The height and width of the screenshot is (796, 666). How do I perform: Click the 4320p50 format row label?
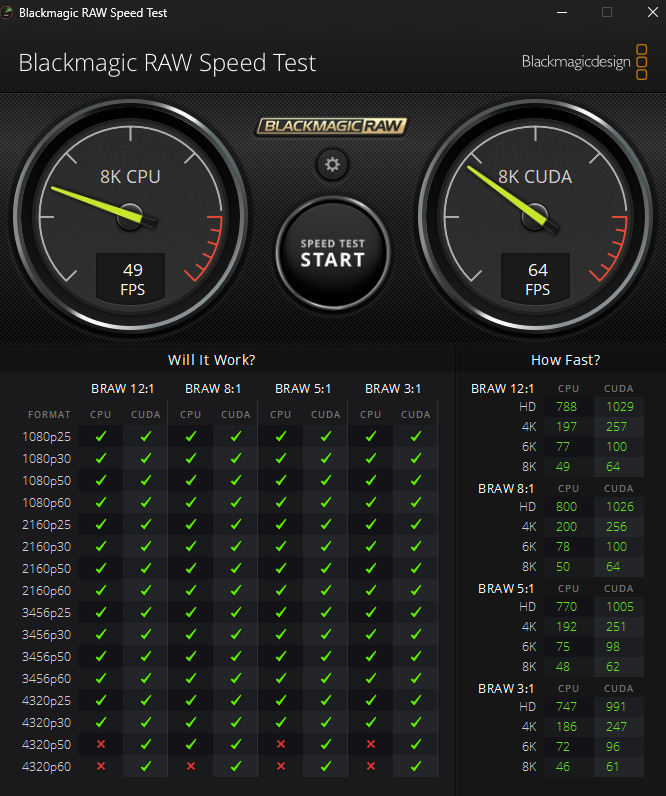tap(46, 744)
